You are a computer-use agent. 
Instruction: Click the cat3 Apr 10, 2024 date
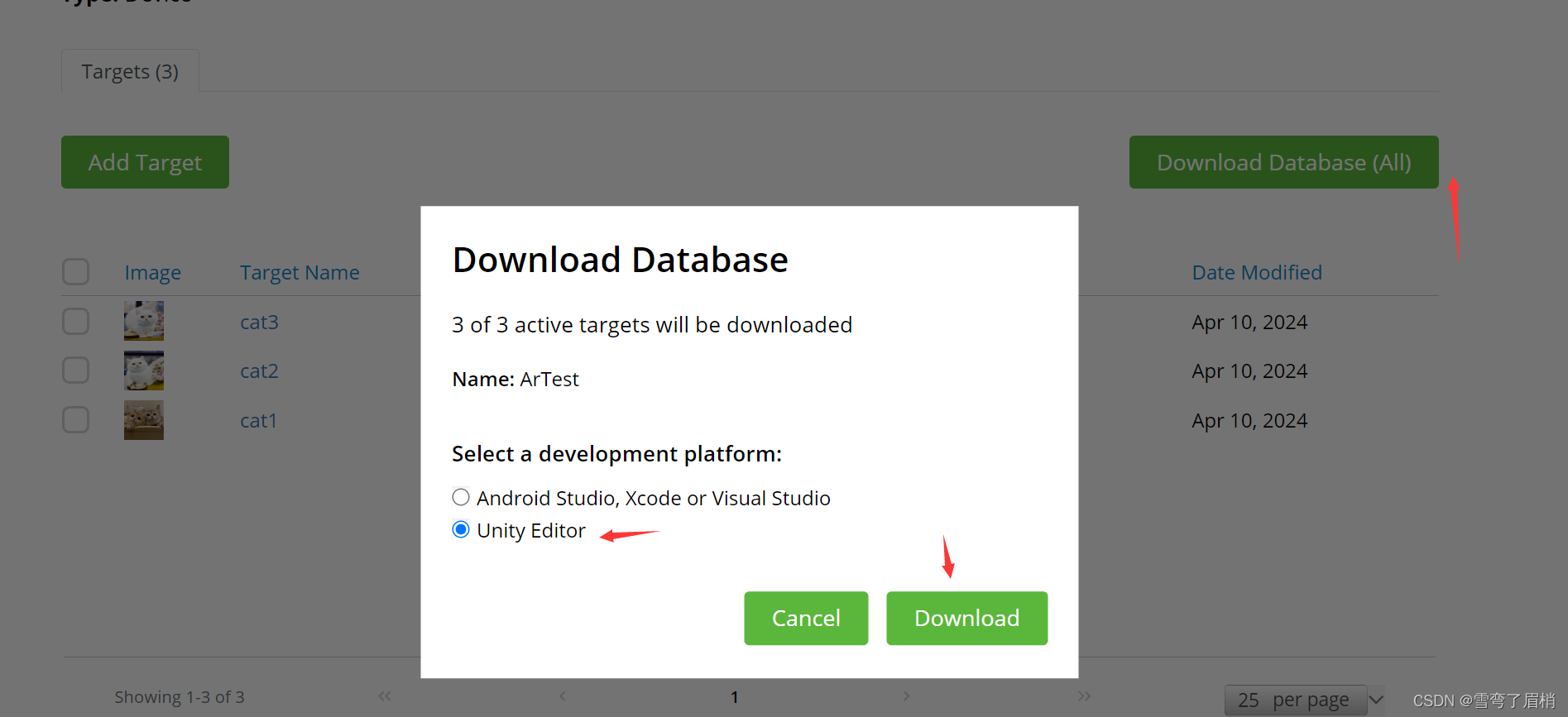(1249, 322)
